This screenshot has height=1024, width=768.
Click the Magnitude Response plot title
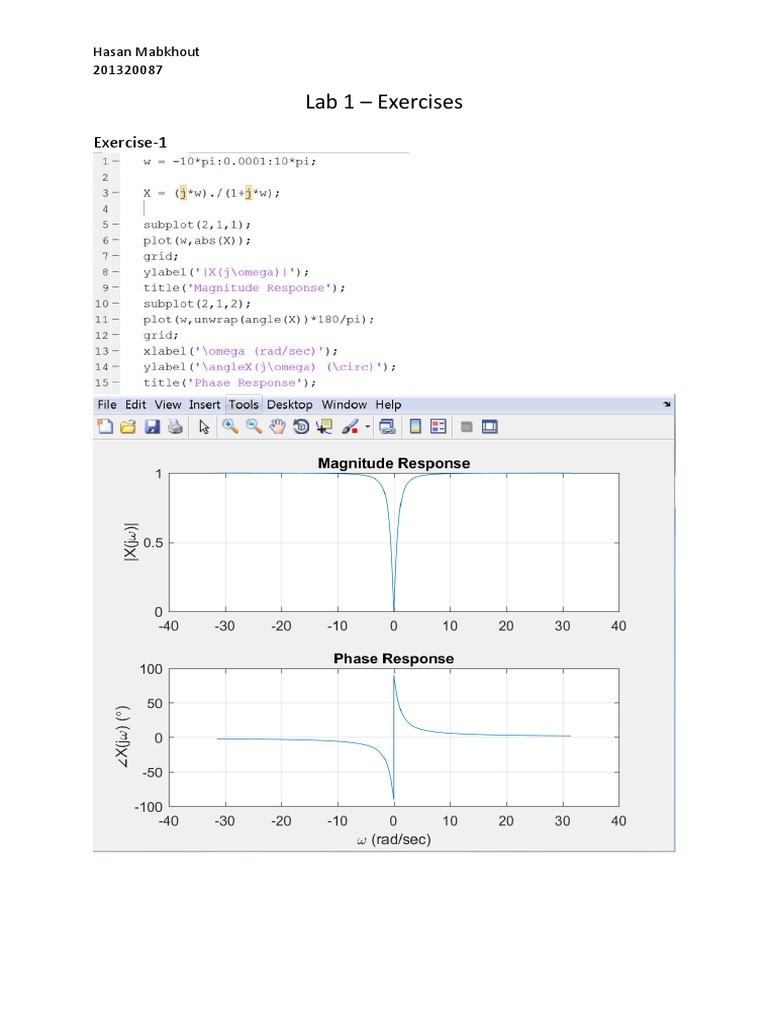[x=394, y=463]
